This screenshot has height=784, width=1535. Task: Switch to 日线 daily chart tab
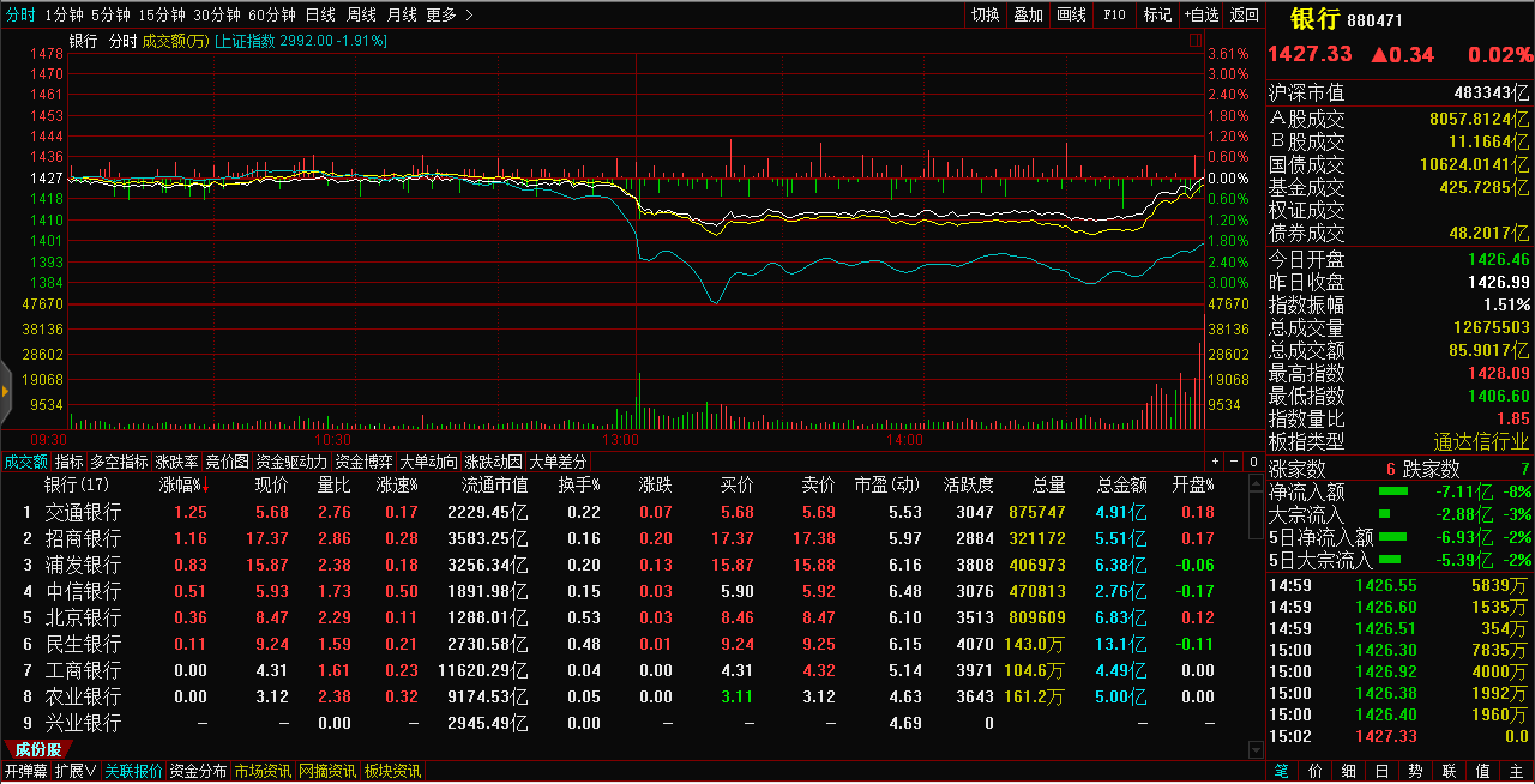320,14
